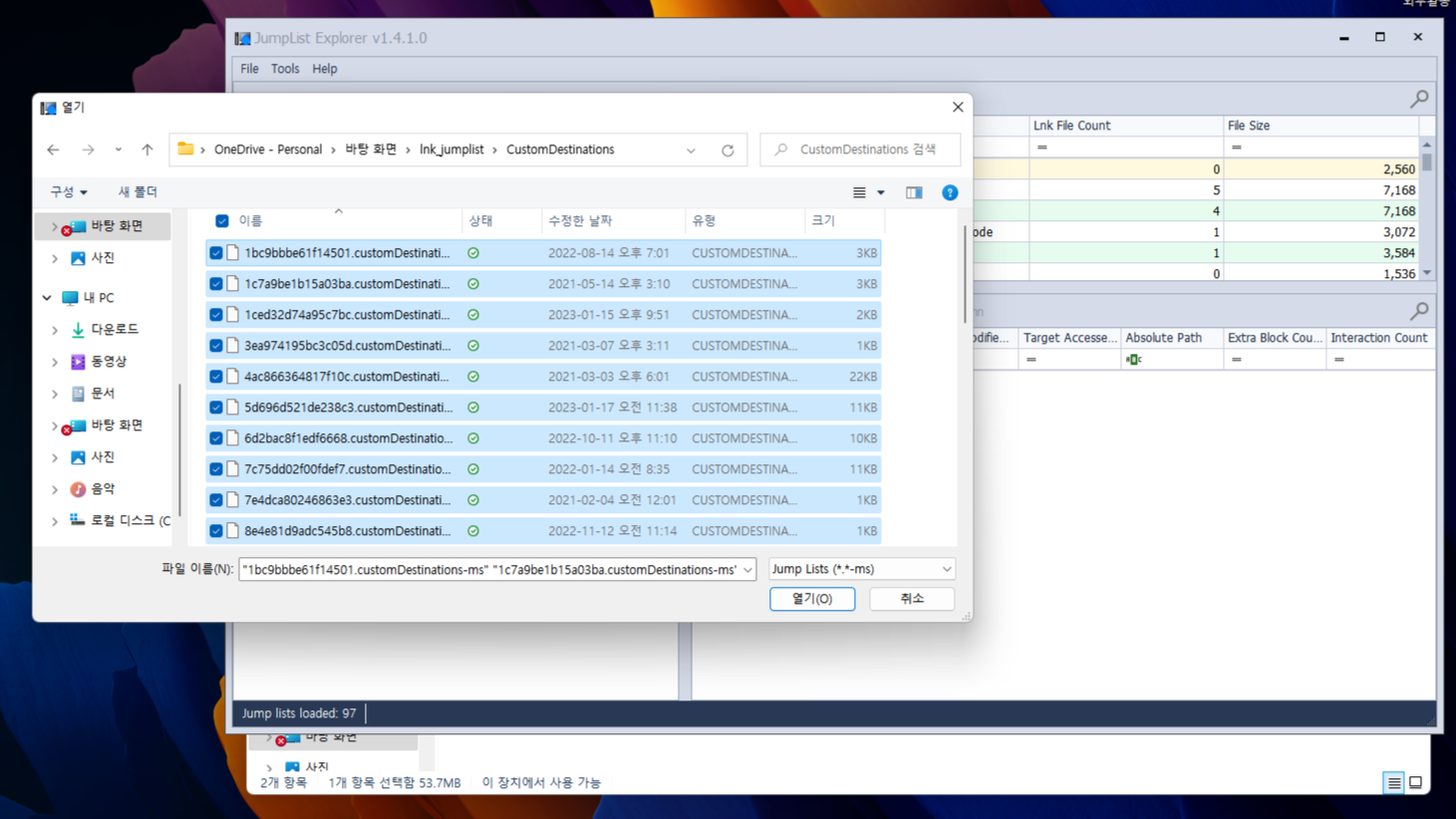Click the 새 폴더 new folder button

pyautogui.click(x=138, y=192)
